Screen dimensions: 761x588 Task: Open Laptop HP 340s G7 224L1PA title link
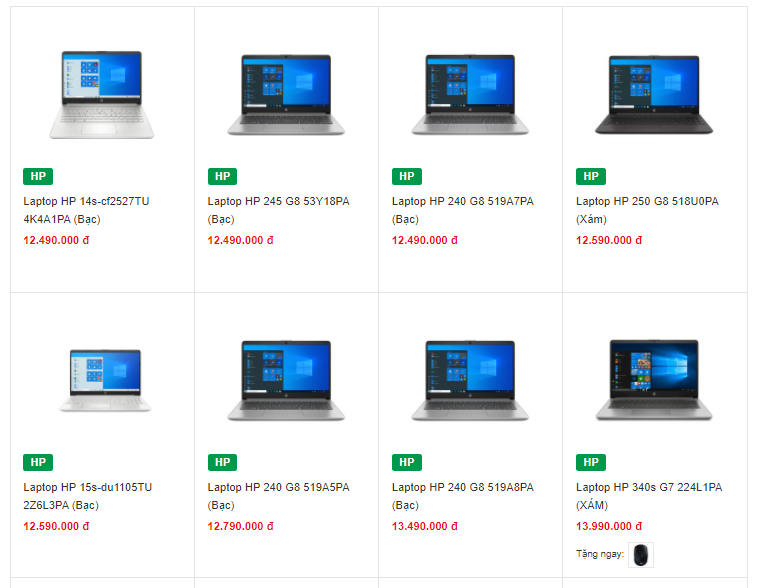[649, 496]
